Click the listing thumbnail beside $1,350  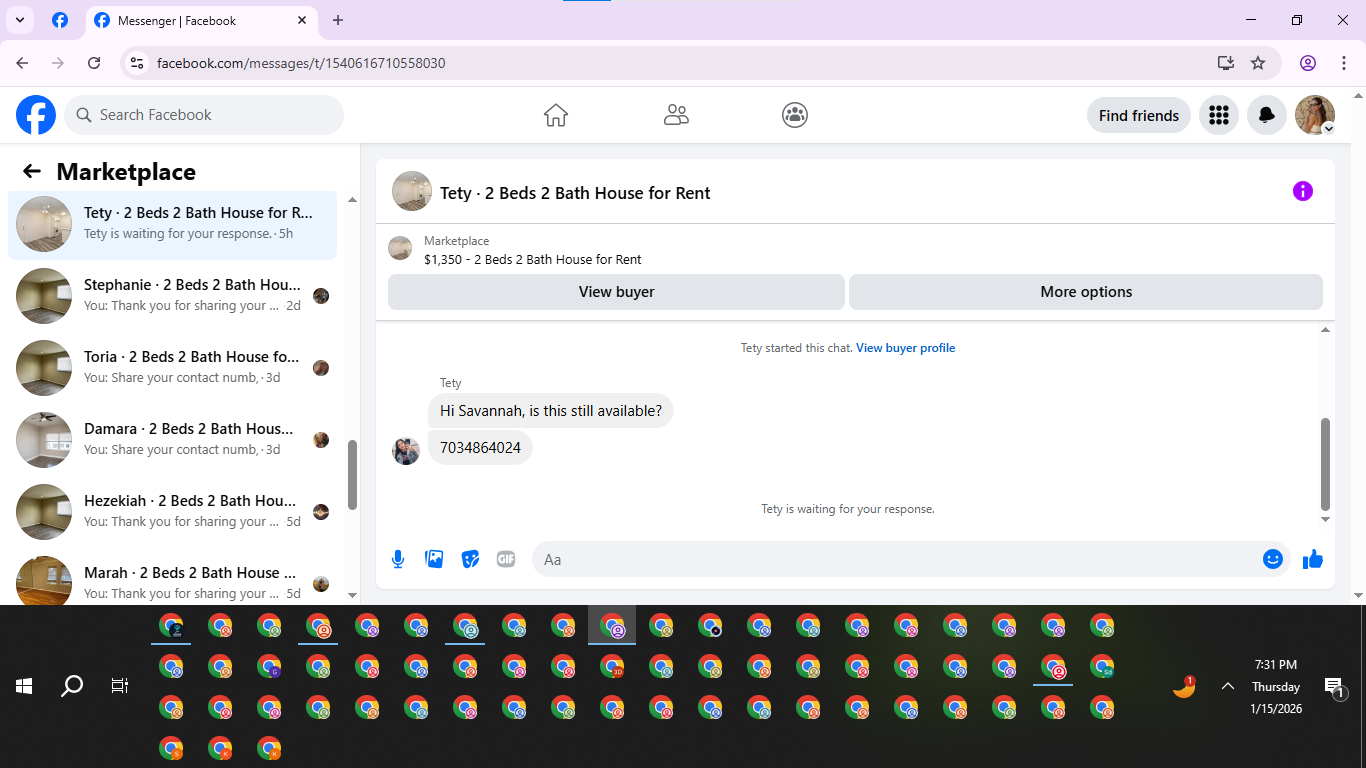point(400,249)
